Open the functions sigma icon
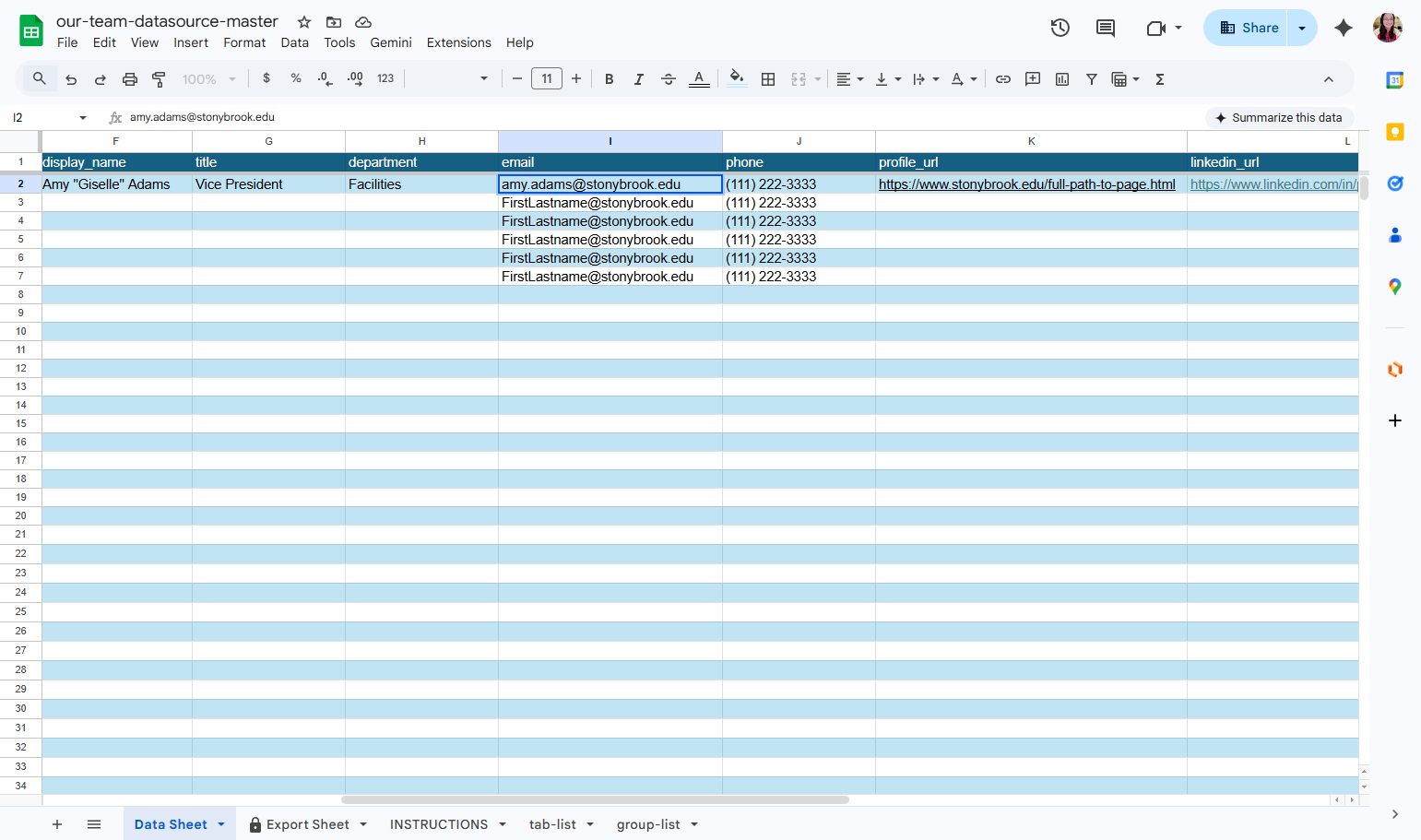This screenshot has height=840, width=1421. (1160, 79)
